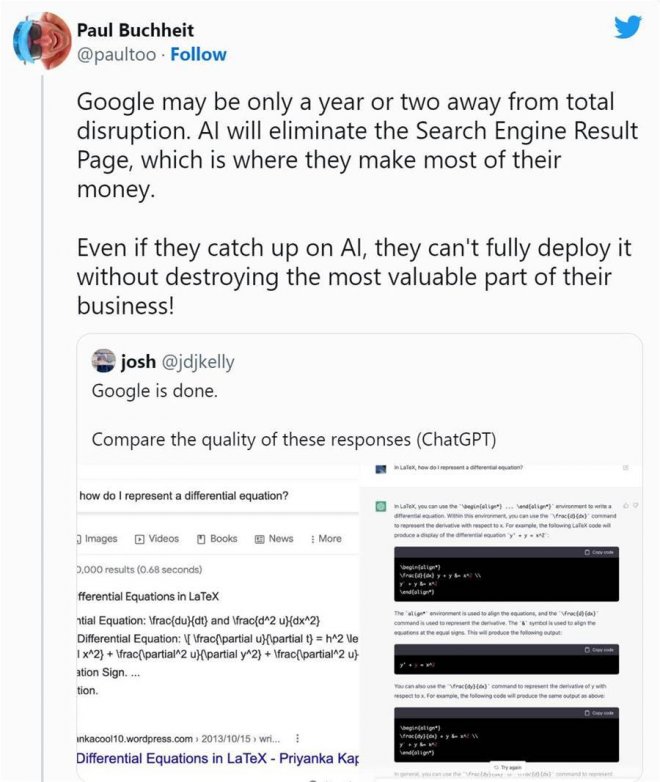Expand the More search options menu
This screenshot has height=782, width=660.
324,538
